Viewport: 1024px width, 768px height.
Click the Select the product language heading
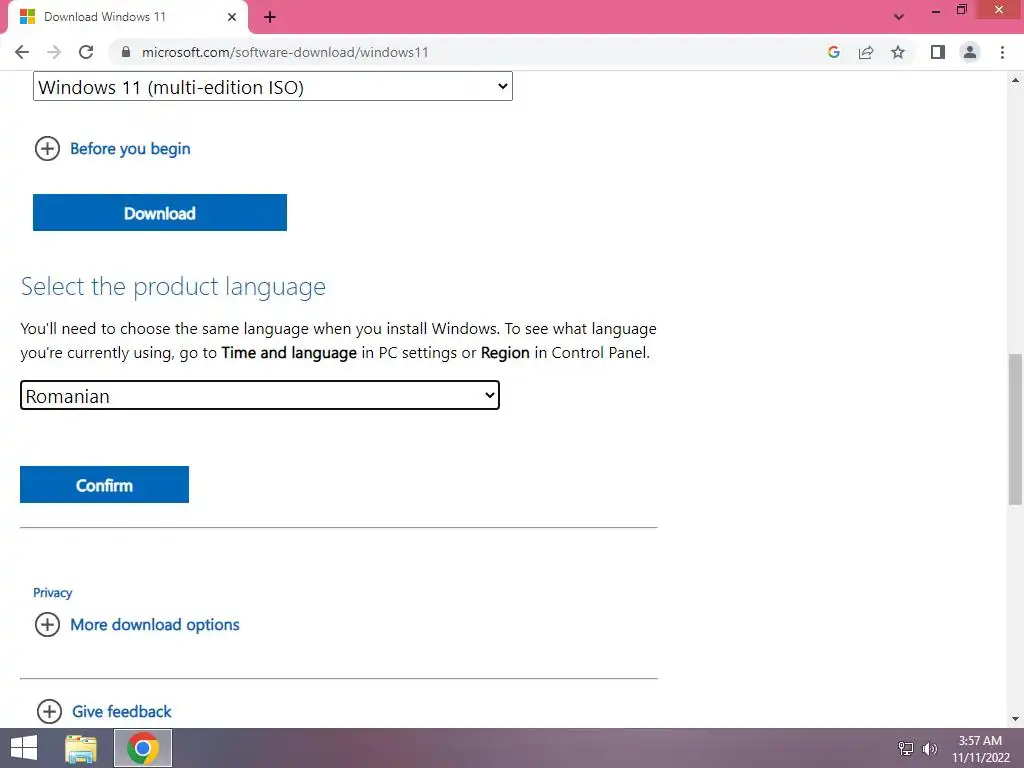click(173, 287)
